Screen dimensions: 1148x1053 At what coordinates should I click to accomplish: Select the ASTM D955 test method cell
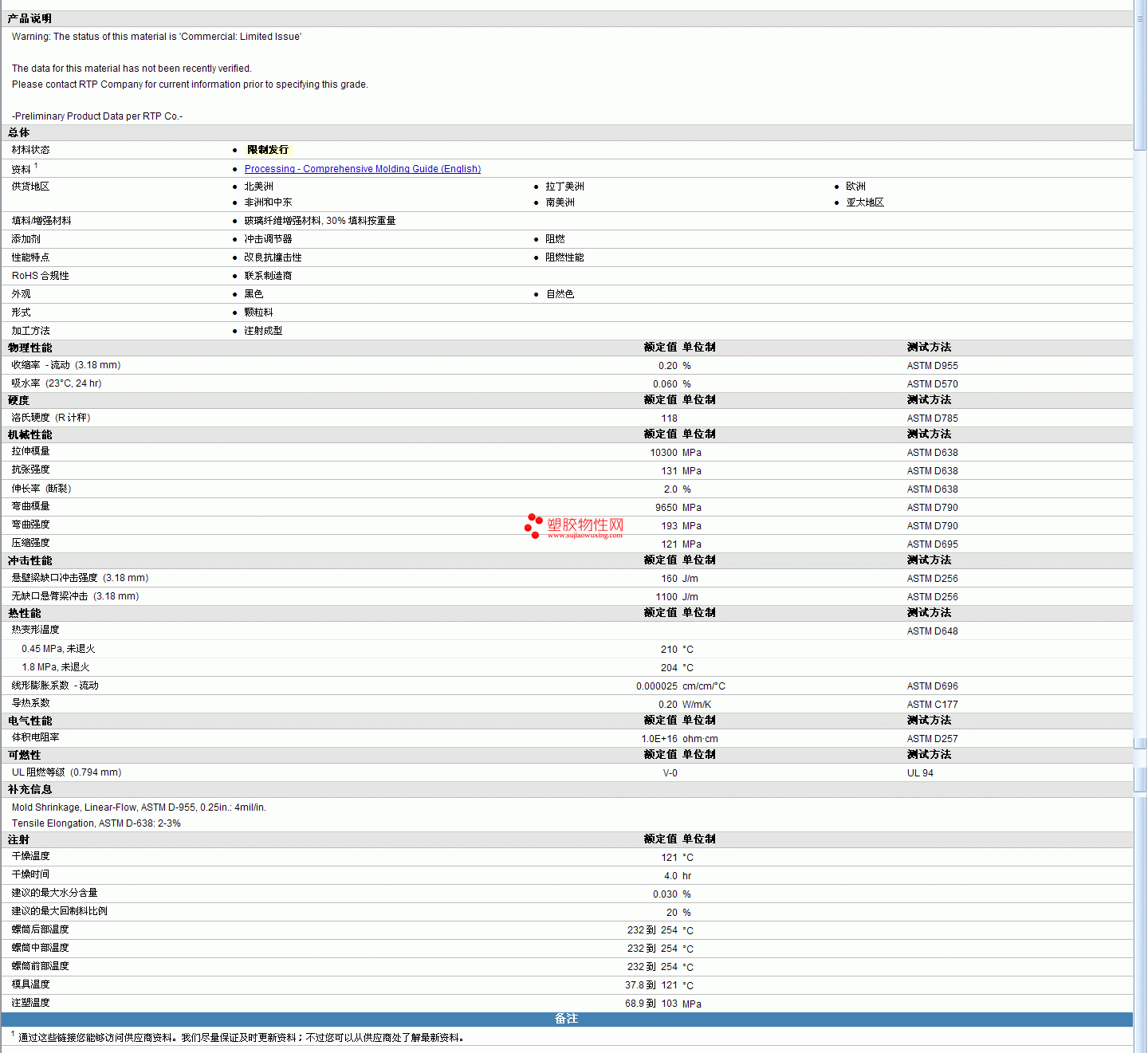pos(932,366)
